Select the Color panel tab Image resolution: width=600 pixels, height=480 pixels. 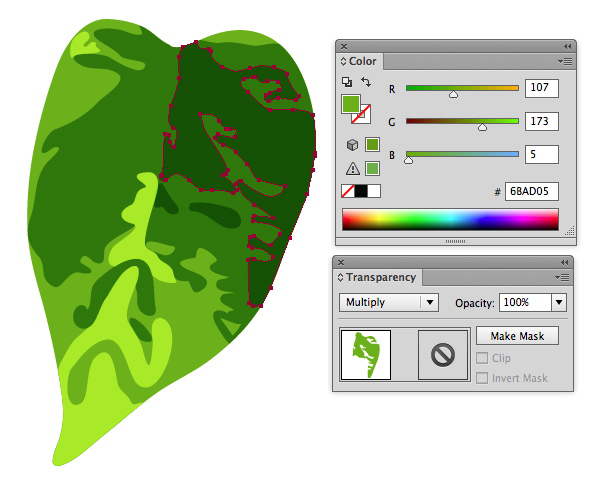[362, 61]
